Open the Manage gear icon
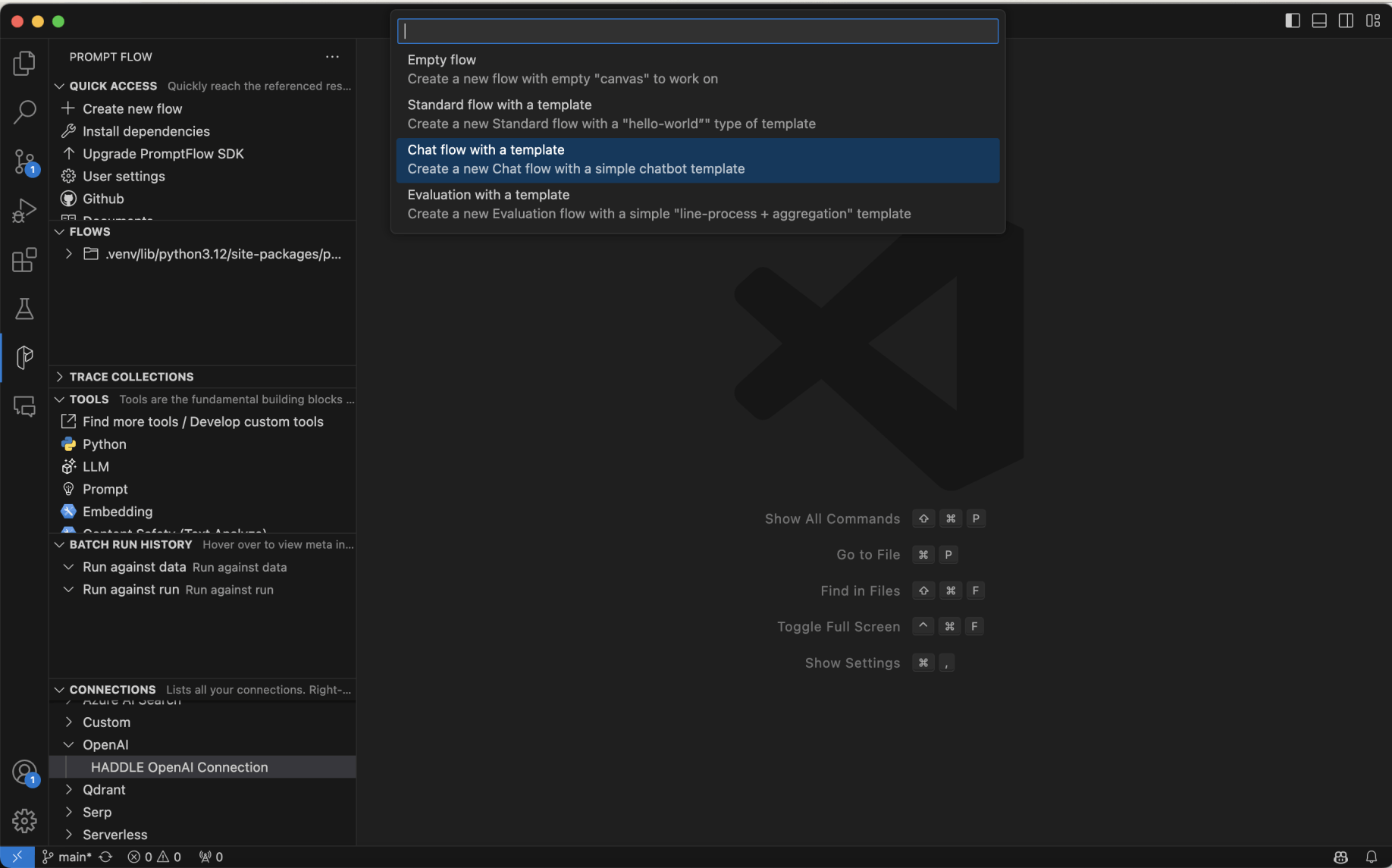Viewport: 1392px width, 868px height. click(x=24, y=820)
